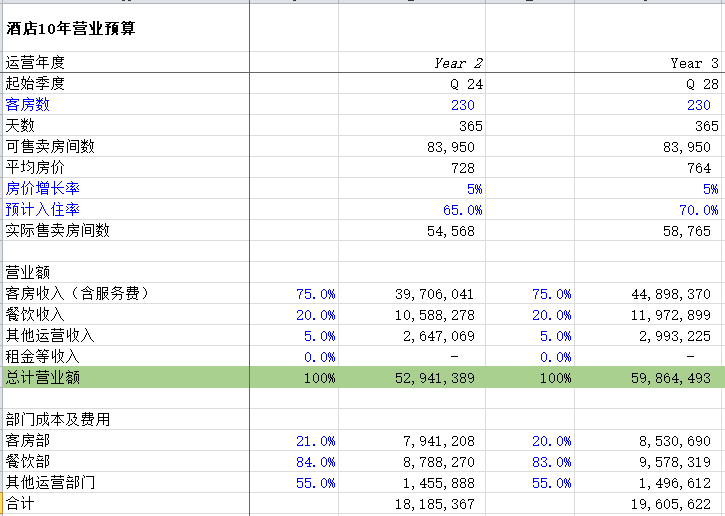Click the 房价增长率 row label
The height and width of the screenshot is (516, 725).
click(x=42, y=189)
